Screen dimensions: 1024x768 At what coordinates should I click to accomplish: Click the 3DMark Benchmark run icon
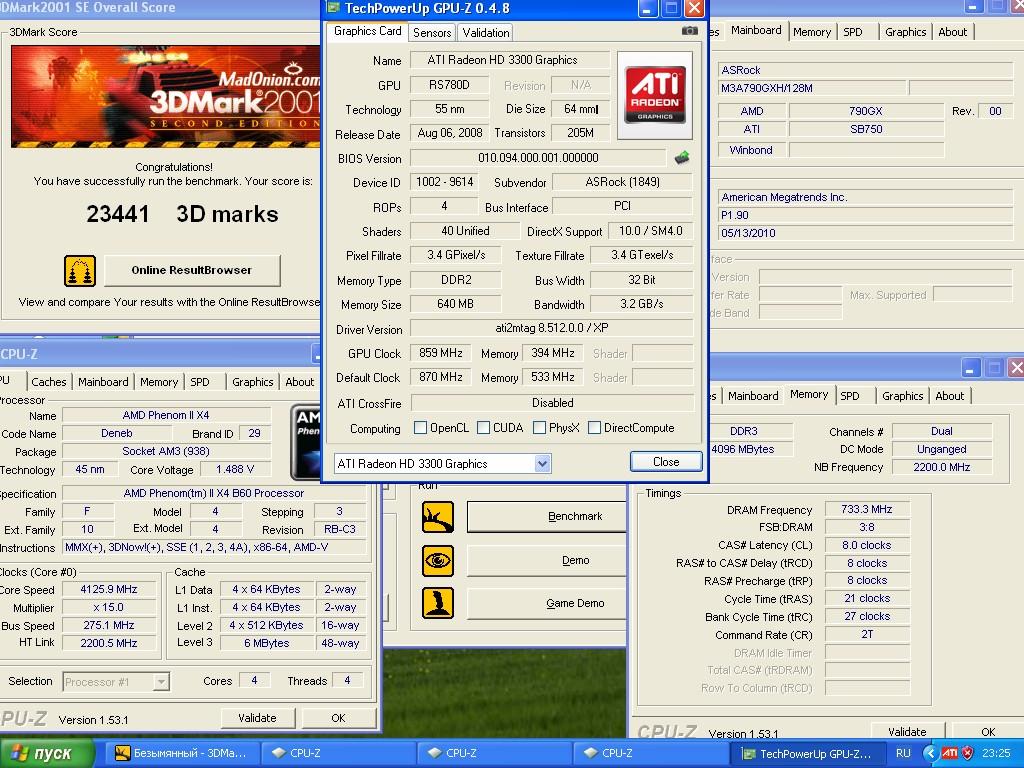pos(438,517)
